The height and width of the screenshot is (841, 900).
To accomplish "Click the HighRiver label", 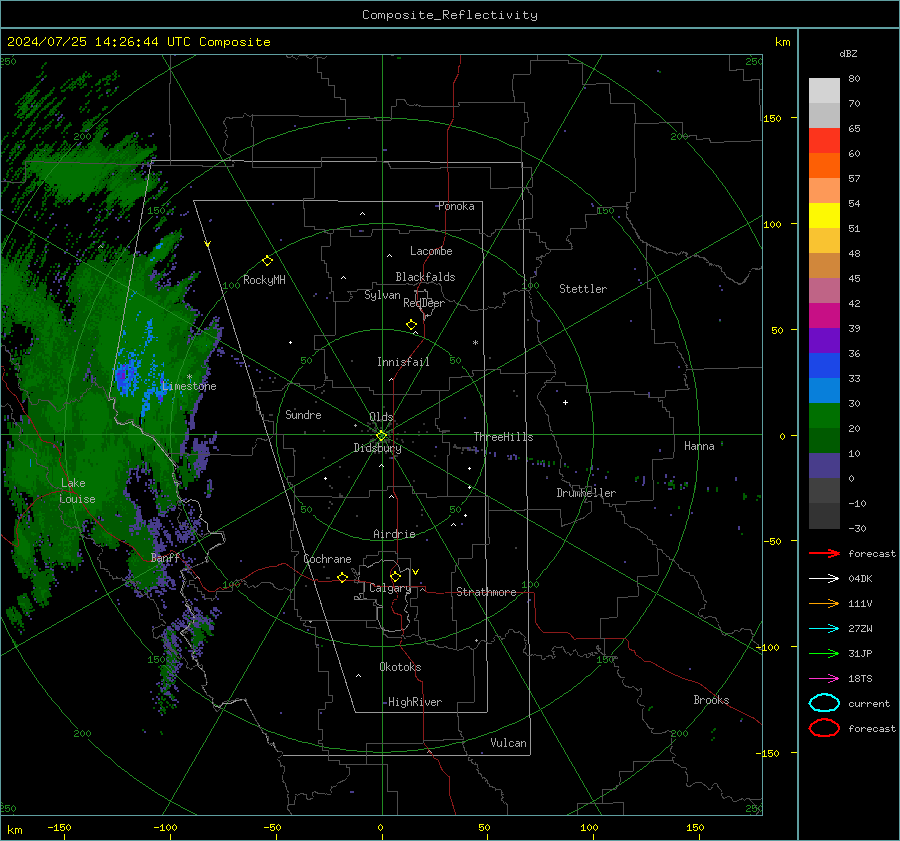I will click(415, 702).
